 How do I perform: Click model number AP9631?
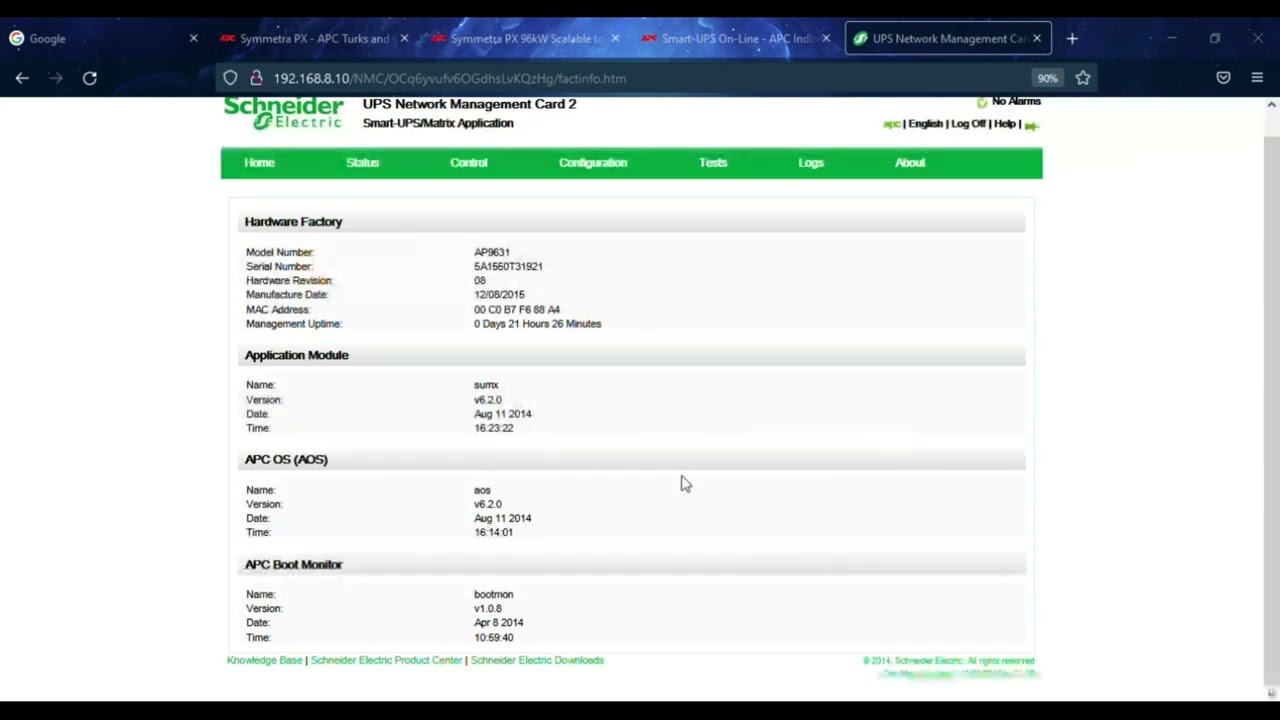click(x=491, y=252)
